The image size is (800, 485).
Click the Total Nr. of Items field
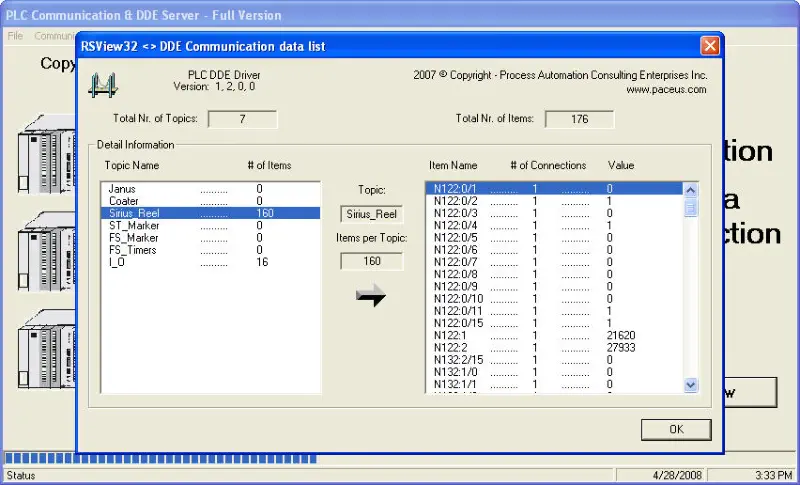579,119
